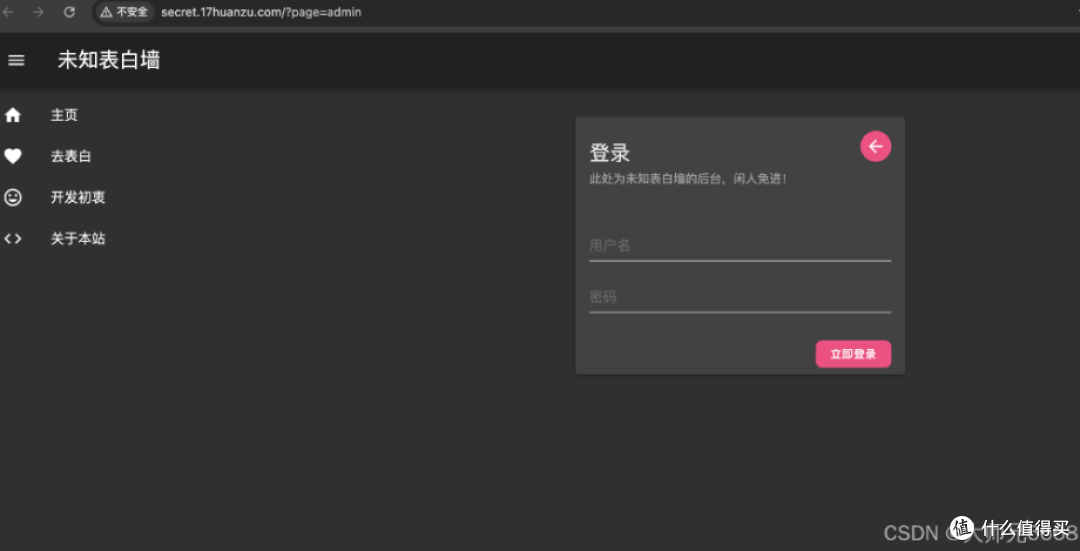This screenshot has width=1080, height=551.
Task: Click the browser address bar URL
Action: tap(261, 12)
